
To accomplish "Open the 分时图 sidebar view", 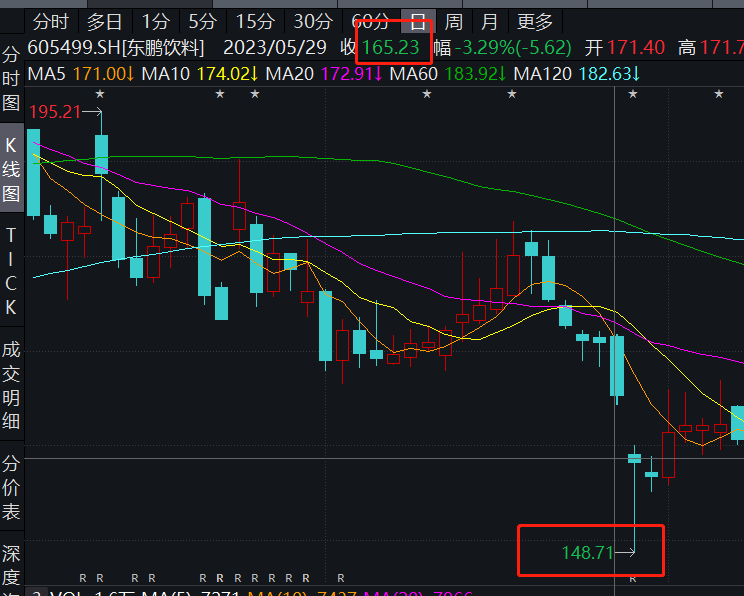I will (12, 79).
